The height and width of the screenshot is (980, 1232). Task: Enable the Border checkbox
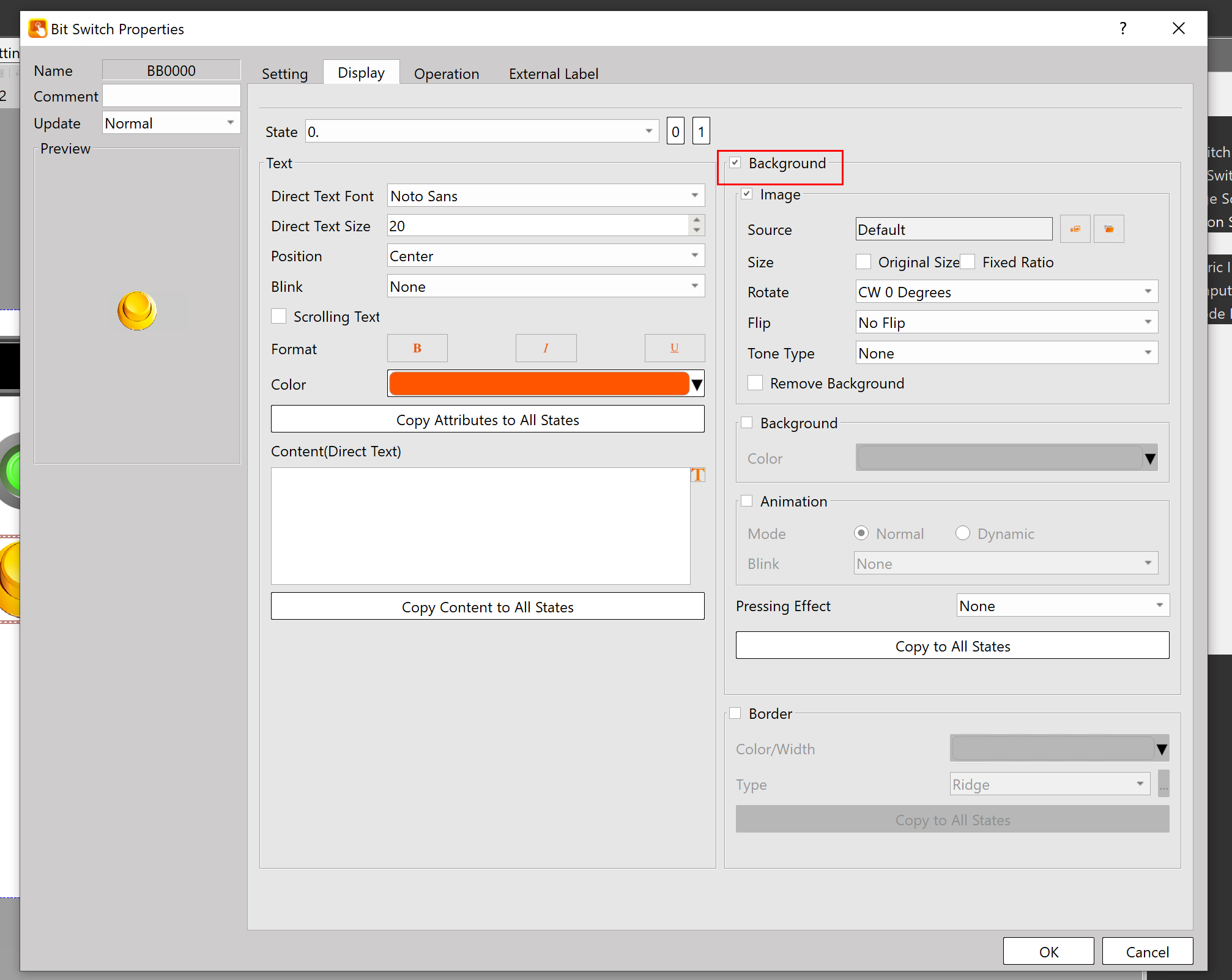(735, 713)
